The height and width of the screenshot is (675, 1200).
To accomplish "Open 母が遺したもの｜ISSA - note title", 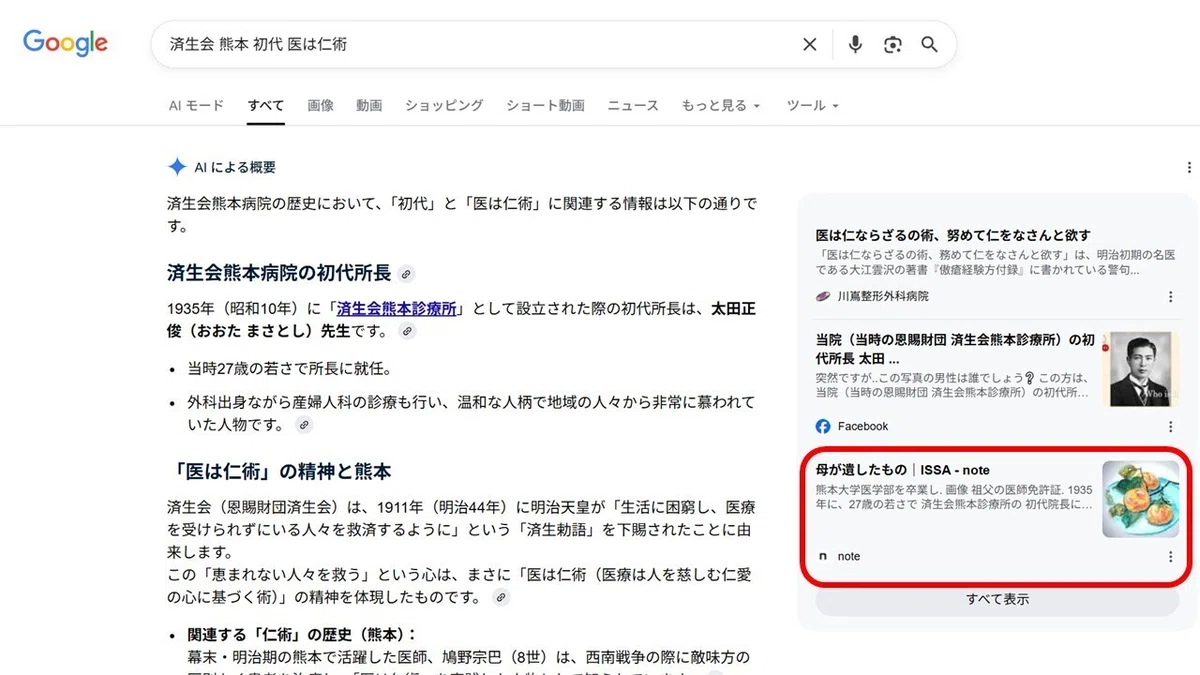I will (x=903, y=470).
